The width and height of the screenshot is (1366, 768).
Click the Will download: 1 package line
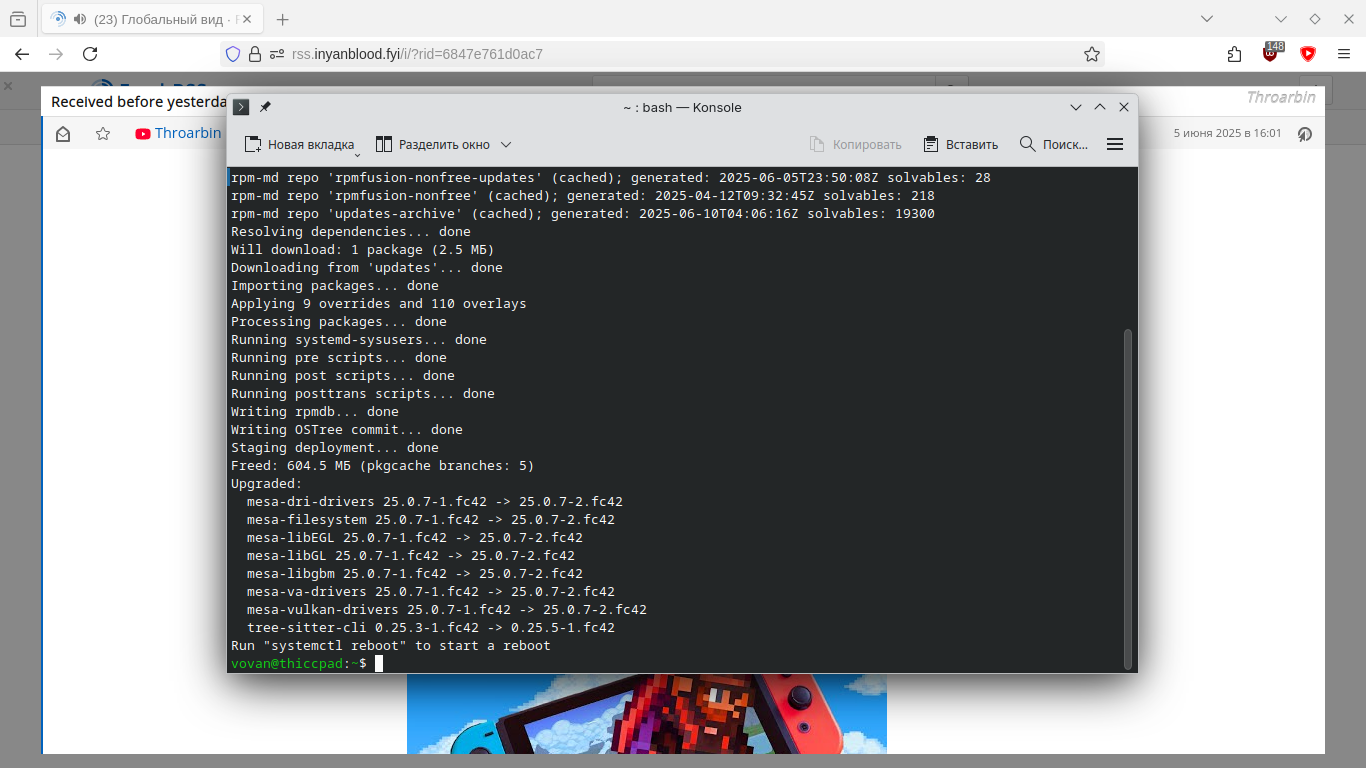coord(363,250)
